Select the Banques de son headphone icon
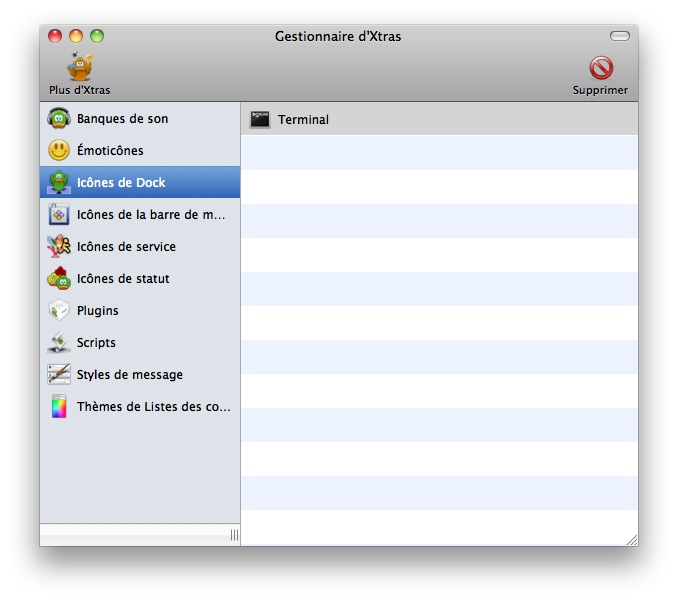678x601 pixels. click(x=59, y=119)
